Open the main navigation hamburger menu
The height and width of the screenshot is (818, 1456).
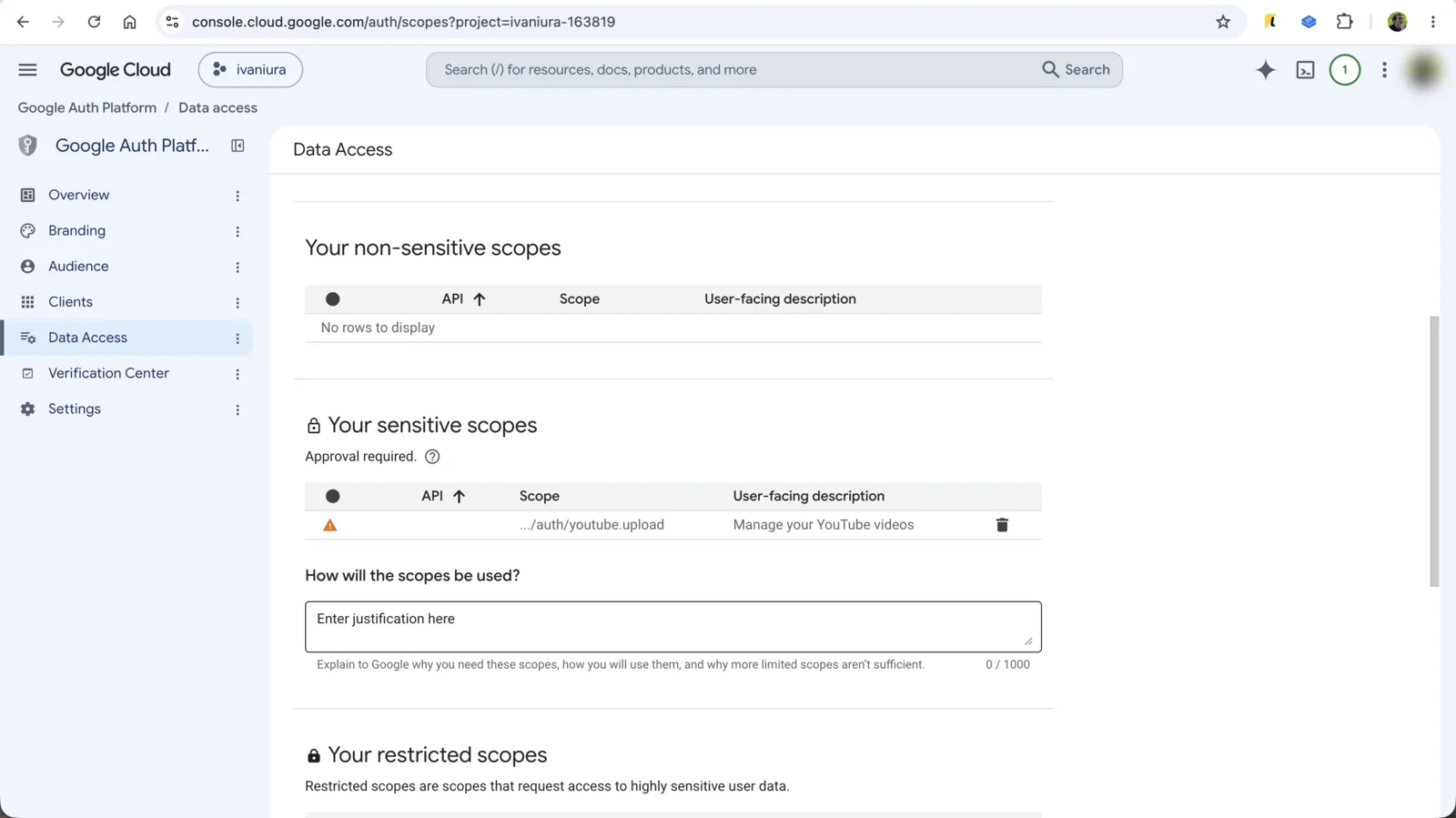pos(28,70)
